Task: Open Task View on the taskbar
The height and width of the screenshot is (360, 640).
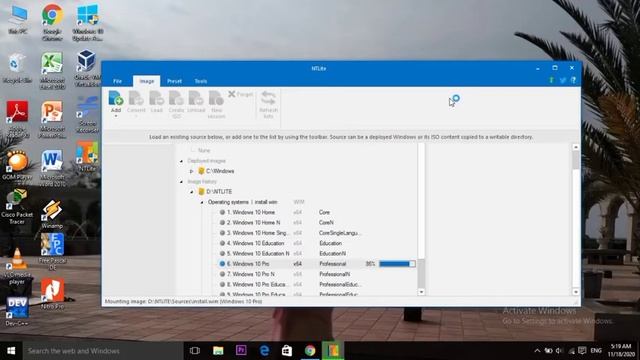Action: 195,351
